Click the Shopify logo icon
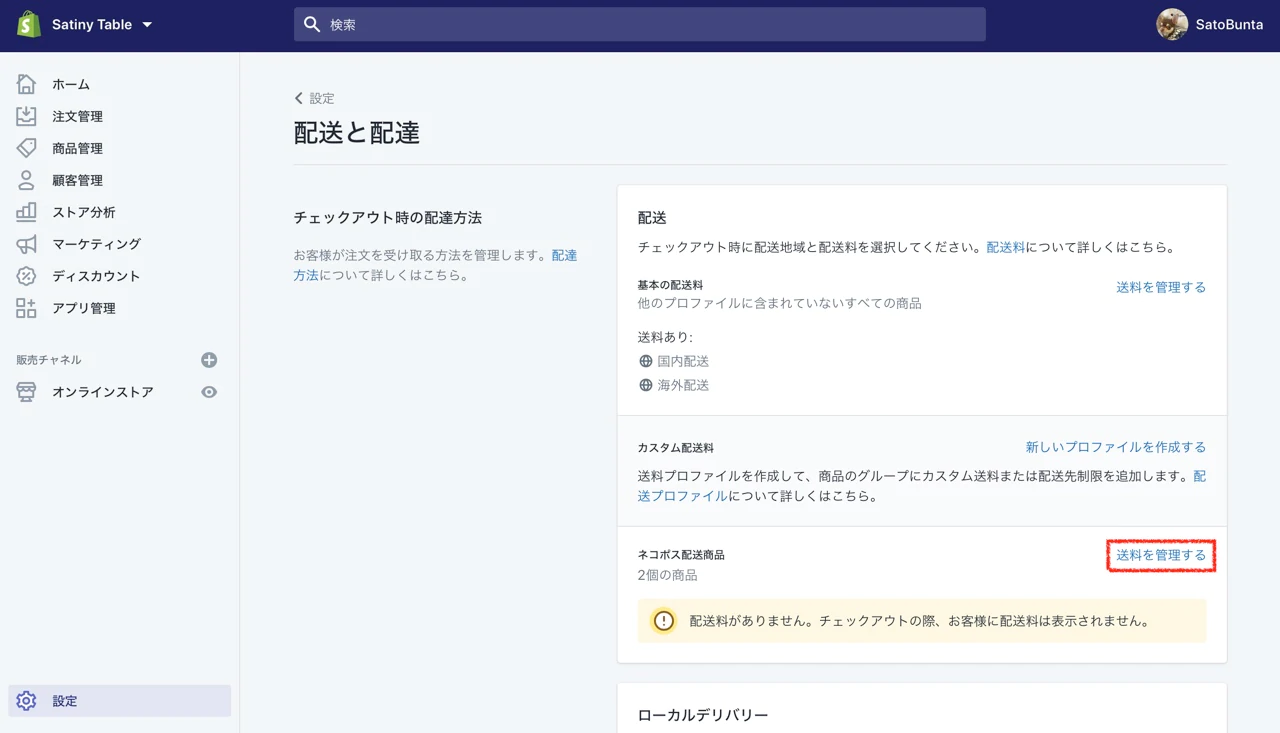Screen dimensions: 1280x733 click(x=28, y=24)
